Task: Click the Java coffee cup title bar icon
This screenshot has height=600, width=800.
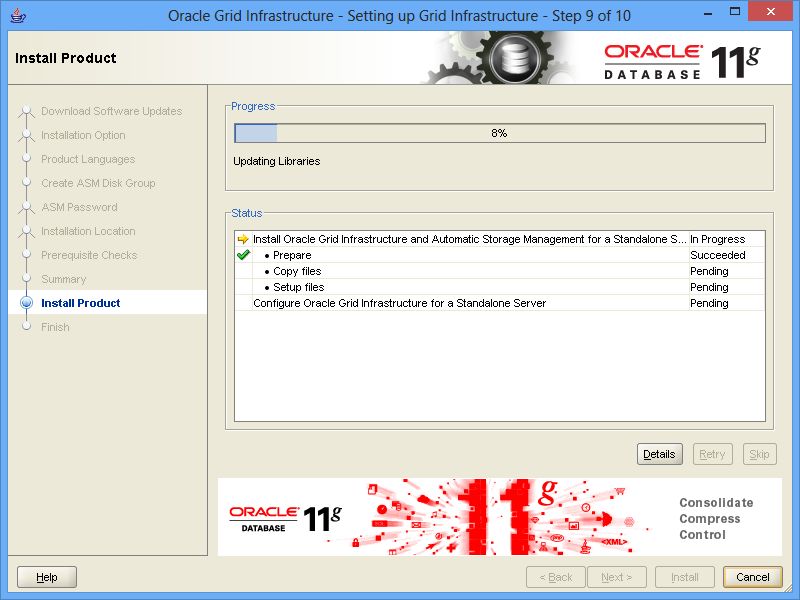Action: coord(18,15)
